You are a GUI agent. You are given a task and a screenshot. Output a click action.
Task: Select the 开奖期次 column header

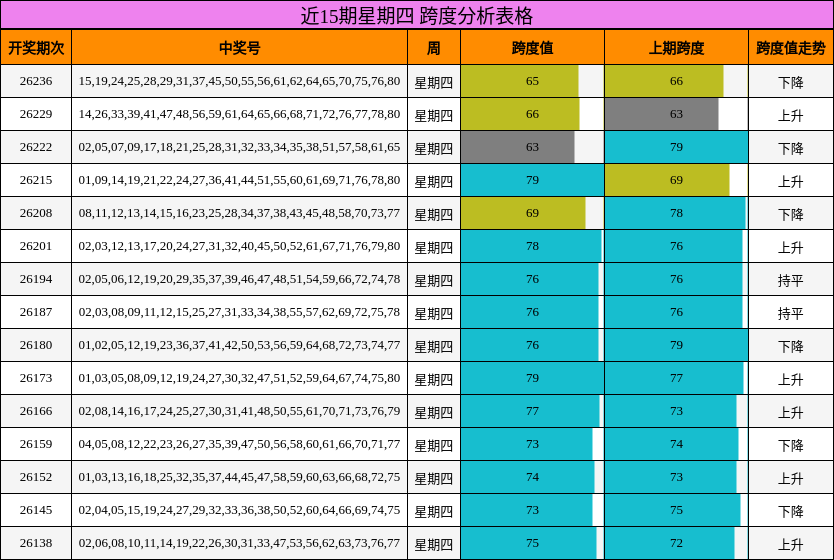point(36,48)
